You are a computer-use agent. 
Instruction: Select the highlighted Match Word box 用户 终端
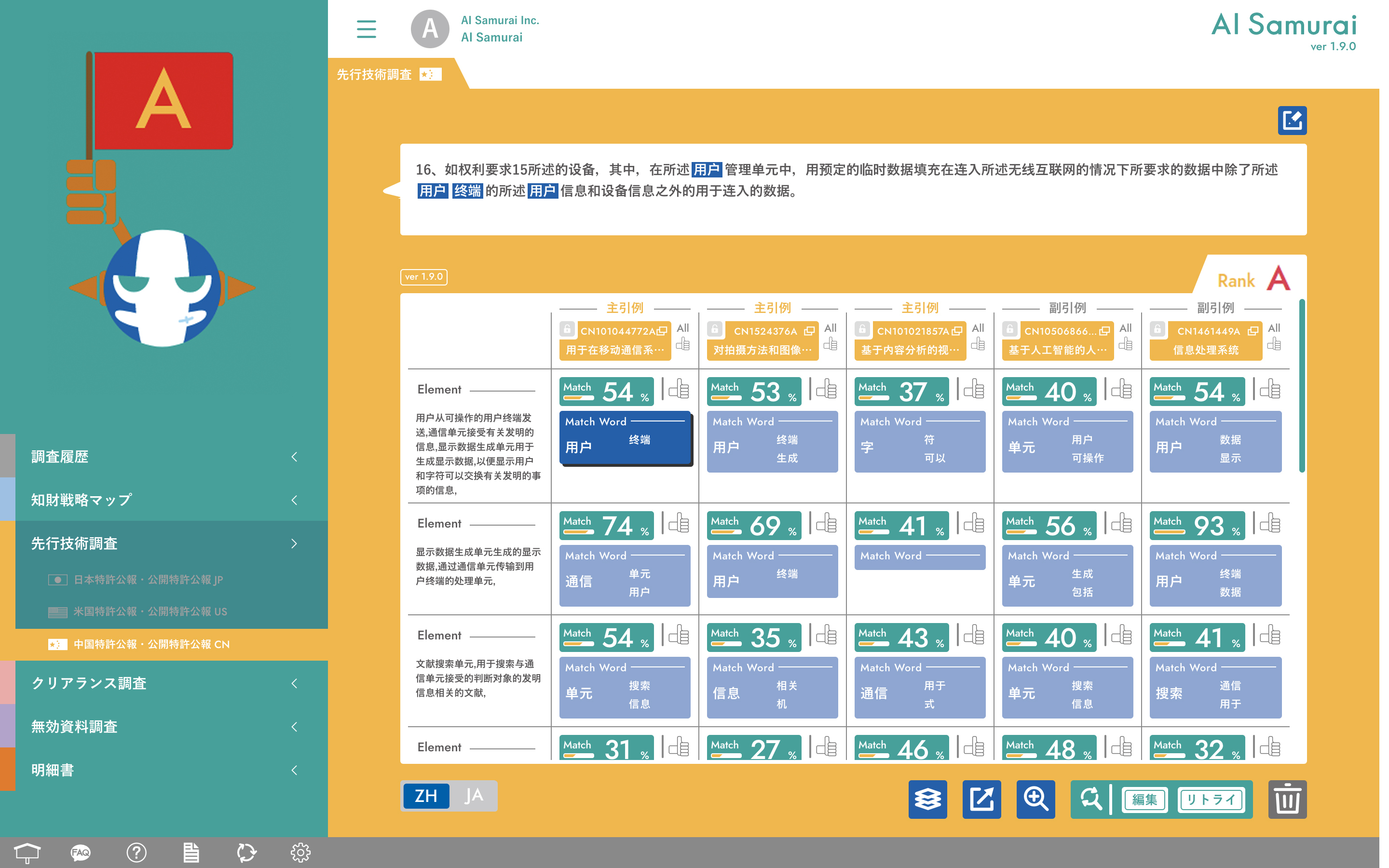(x=625, y=437)
